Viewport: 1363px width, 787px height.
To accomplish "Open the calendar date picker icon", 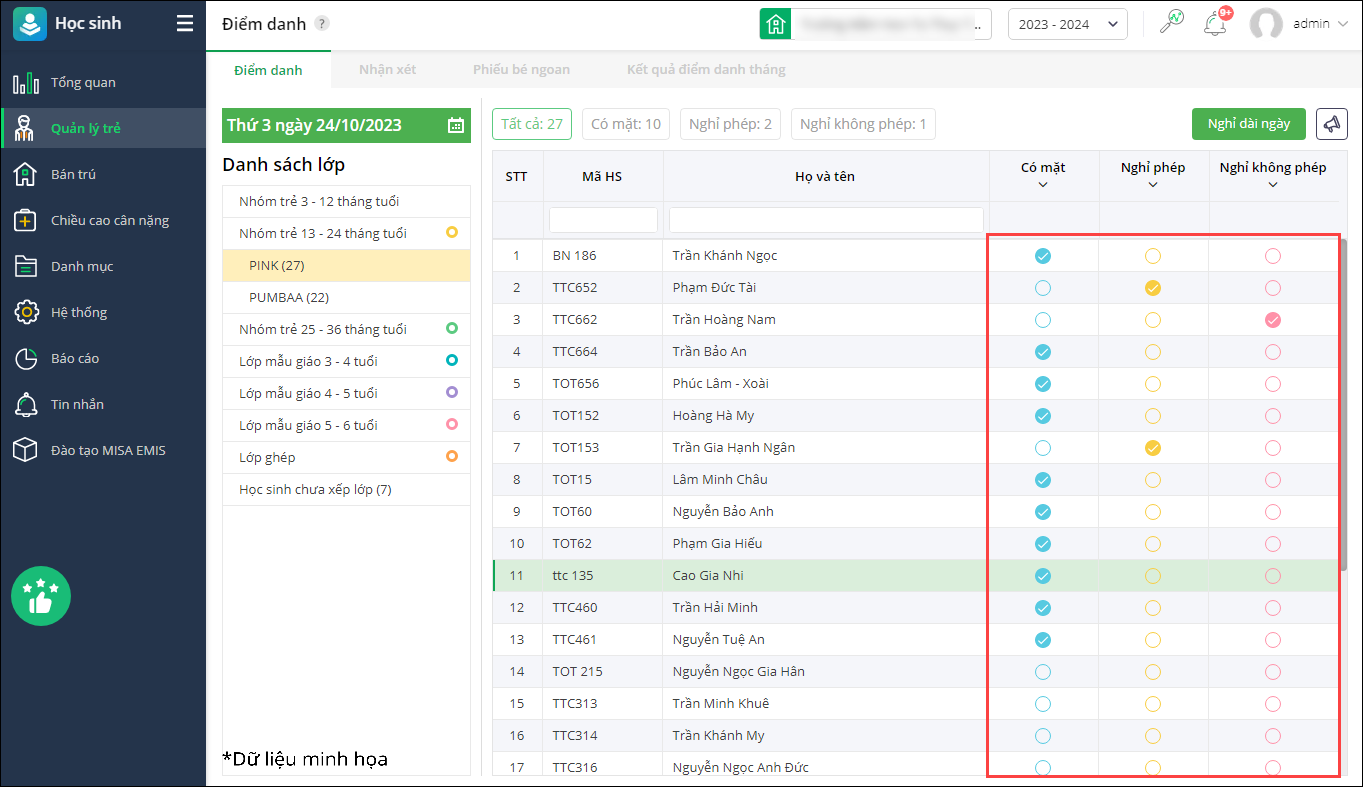I will coord(456,125).
